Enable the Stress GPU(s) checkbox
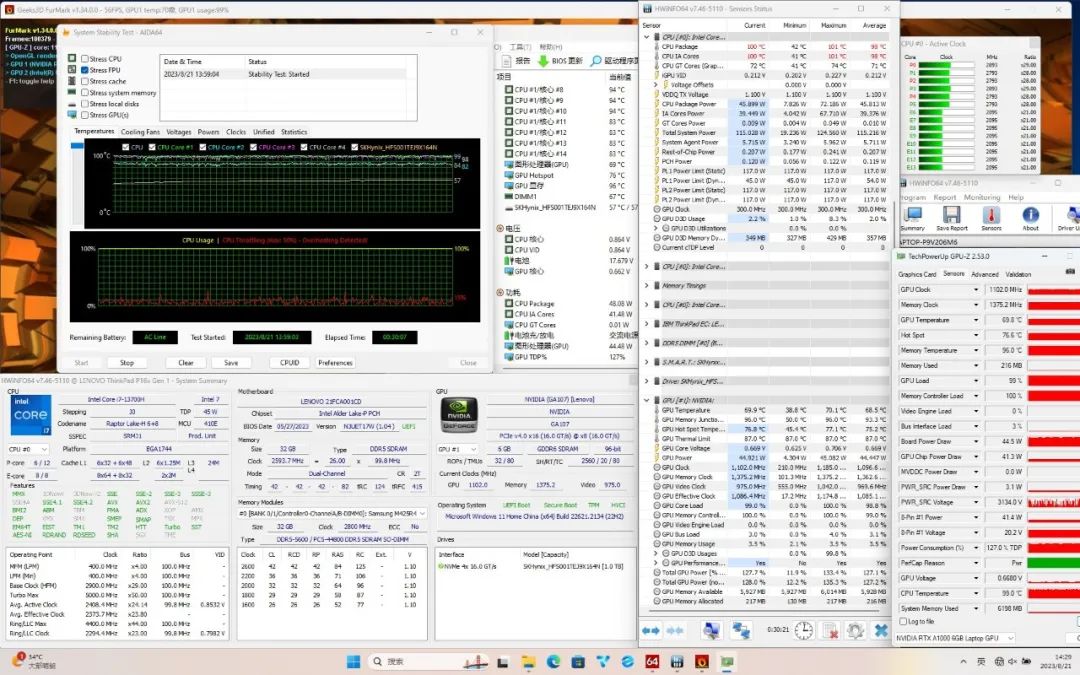The width and height of the screenshot is (1080, 675). [85, 114]
